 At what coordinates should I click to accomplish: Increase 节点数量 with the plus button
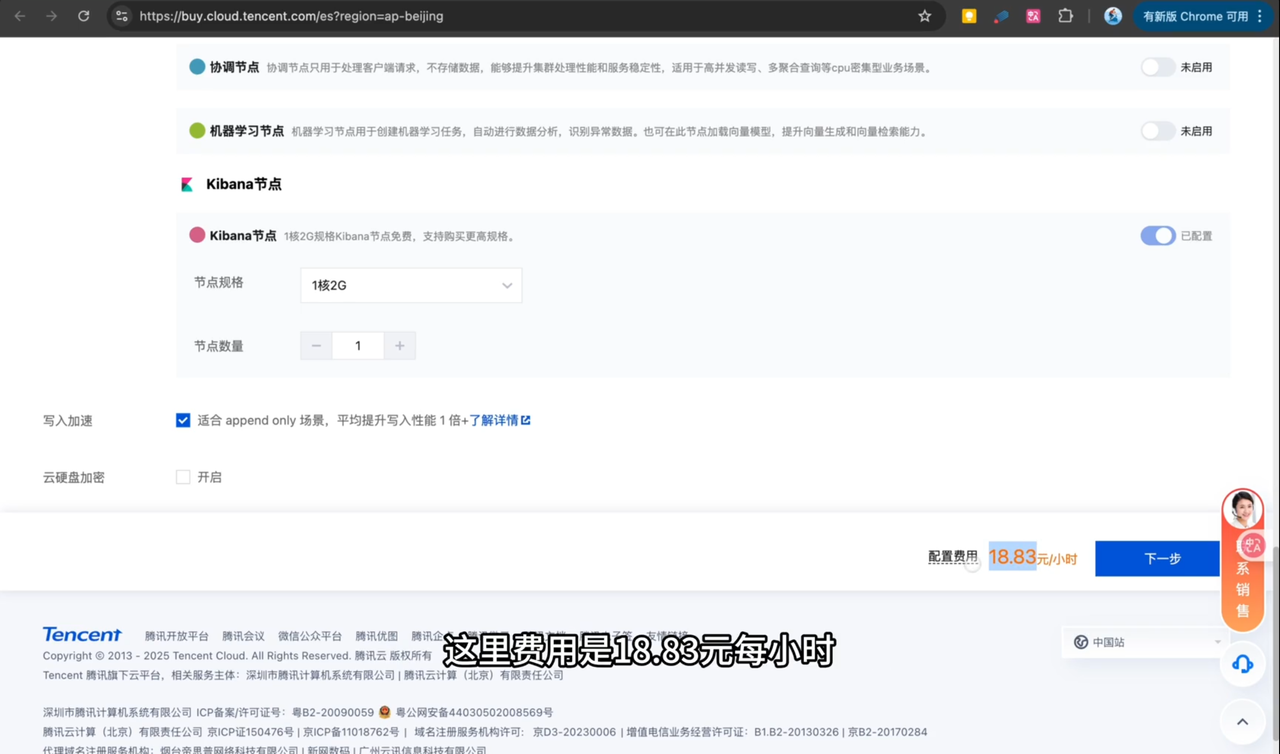click(400, 346)
